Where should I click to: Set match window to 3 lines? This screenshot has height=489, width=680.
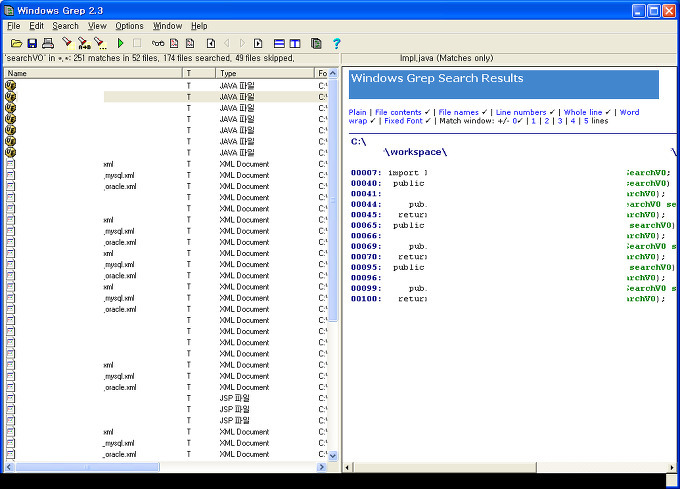[x=560, y=121]
